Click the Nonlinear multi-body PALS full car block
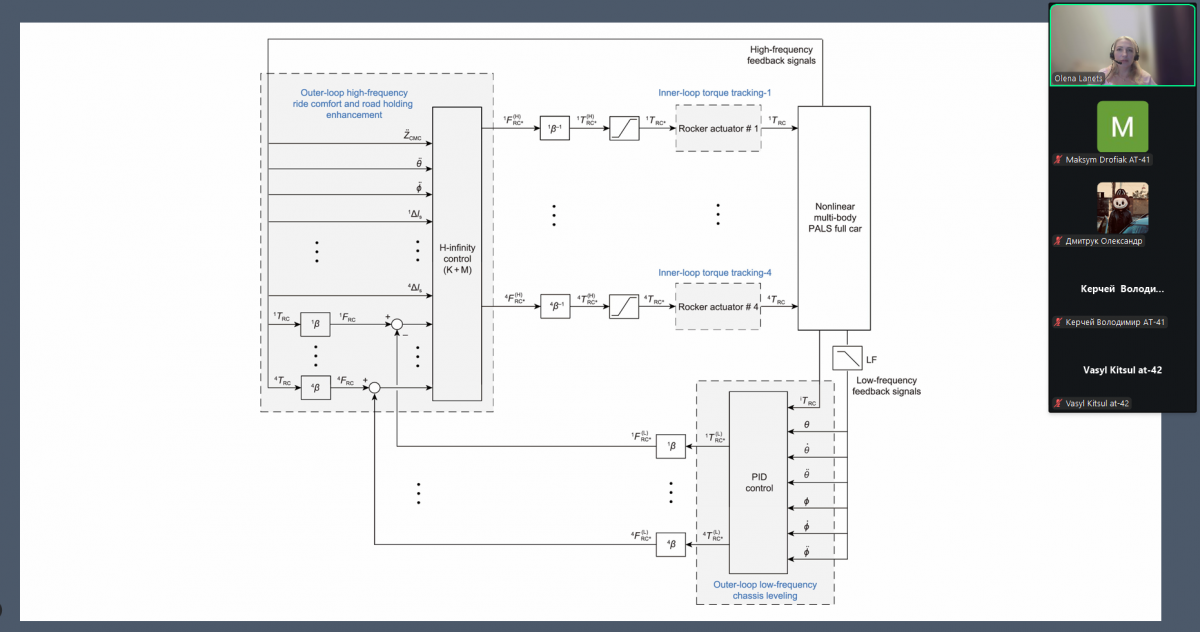 click(833, 217)
